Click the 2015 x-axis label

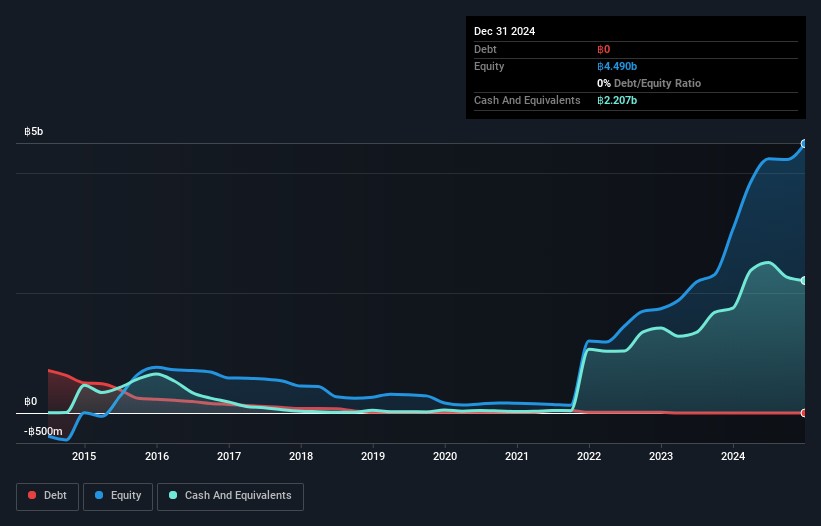click(x=85, y=457)
